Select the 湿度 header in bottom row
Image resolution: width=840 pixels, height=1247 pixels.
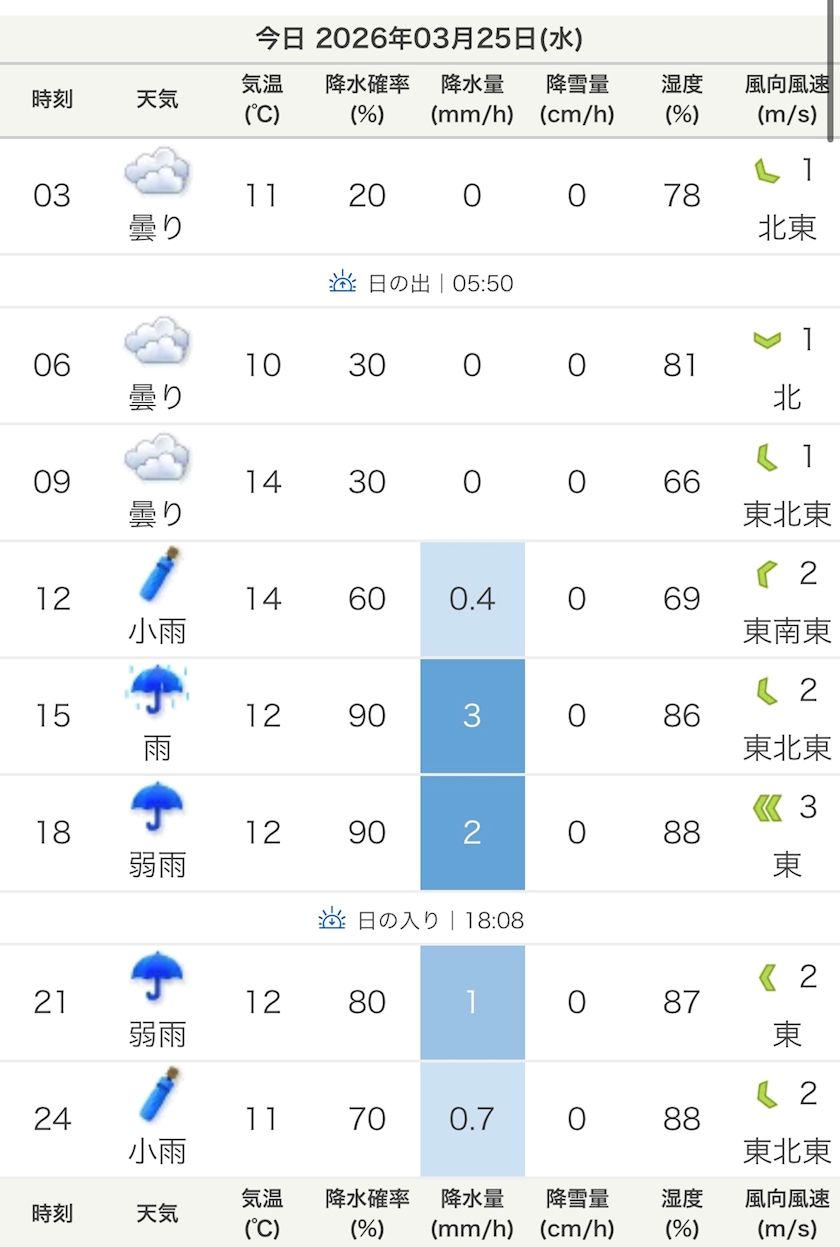point(681,1213)
